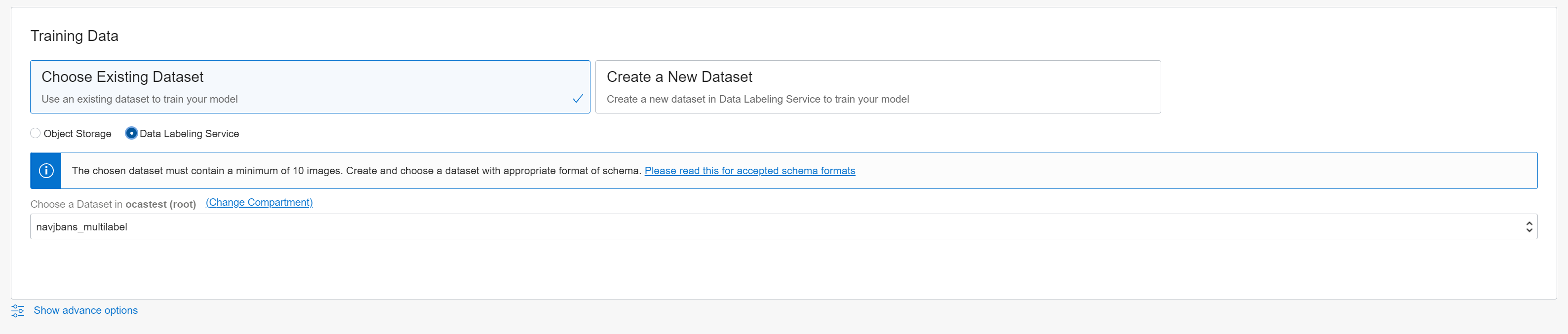Select the Data Labeling Service radio button
This screenshot has height=334, width=1568.
tap(131, 133)
